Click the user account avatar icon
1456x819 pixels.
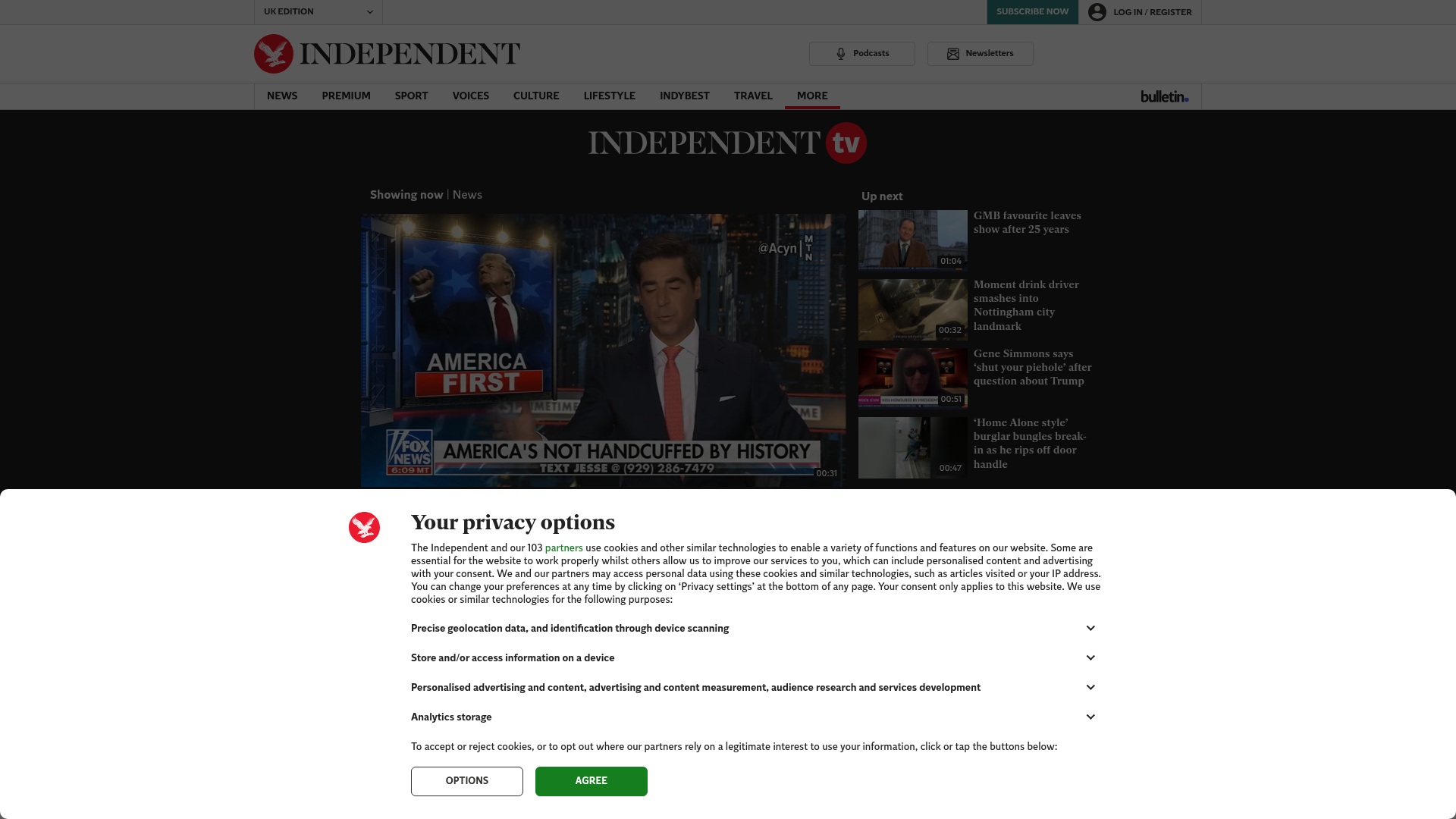1097,12
